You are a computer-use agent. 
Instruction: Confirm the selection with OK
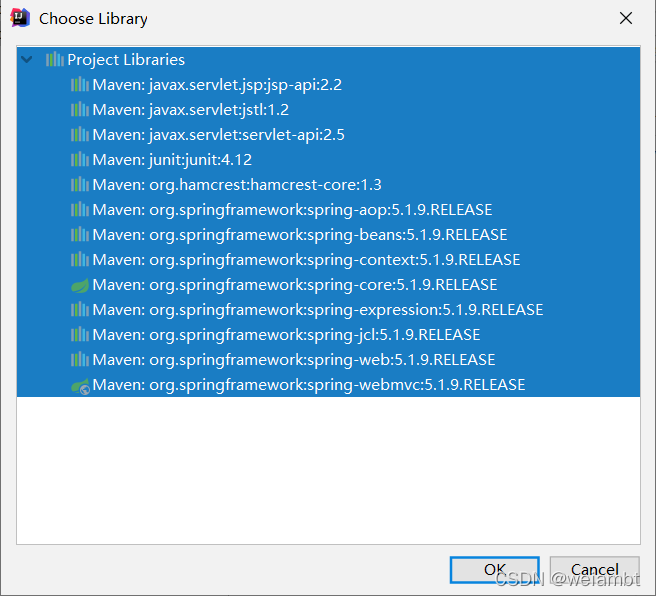pyautogui.click(x=495, y=570)
